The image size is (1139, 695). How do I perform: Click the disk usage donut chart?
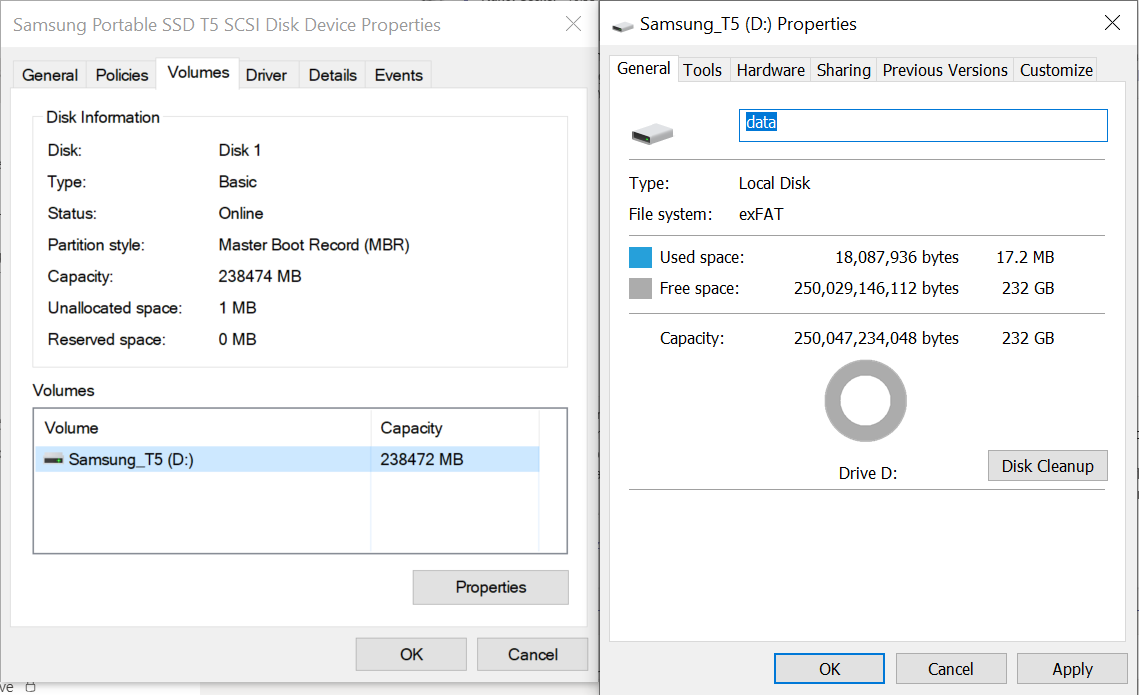click(865, 401)
